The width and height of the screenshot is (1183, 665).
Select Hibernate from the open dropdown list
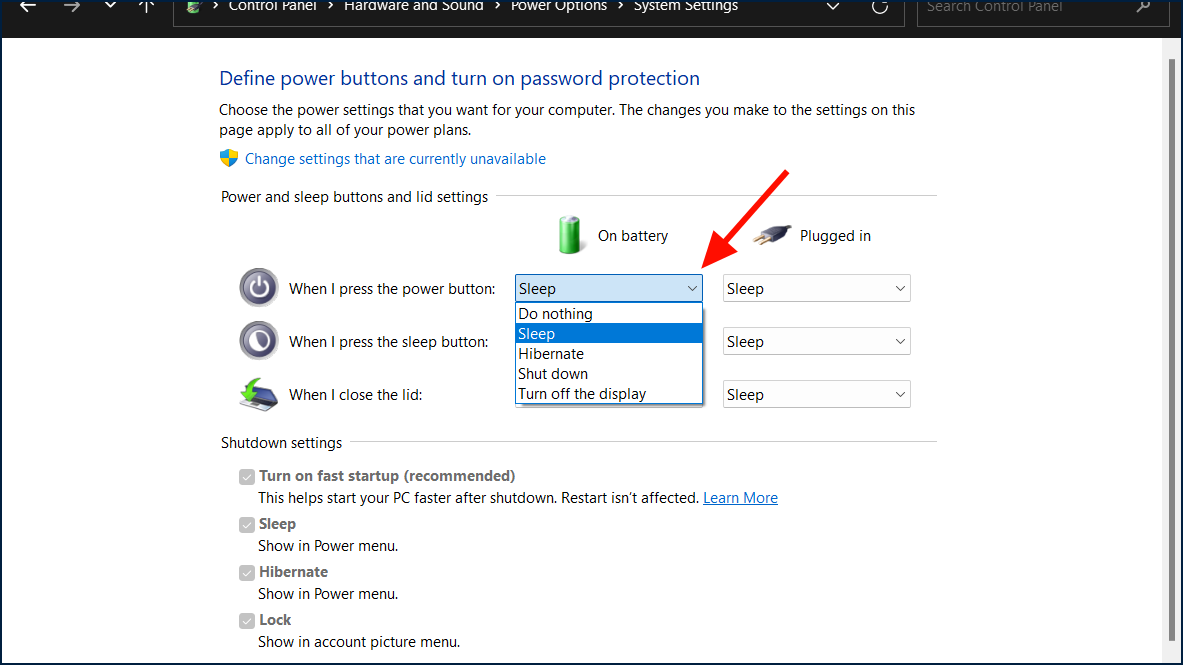coord(549,353)
